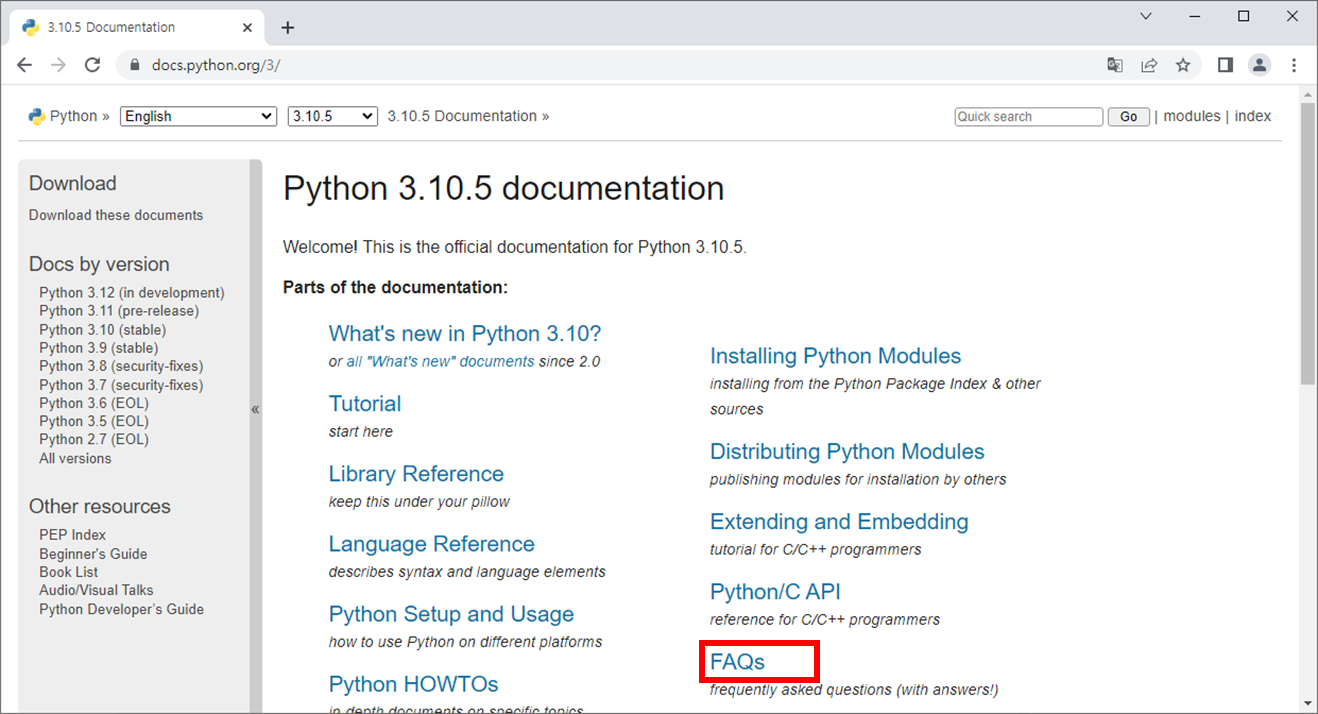
Task: Open Python 3.11 (pre-release) docs
Action: coord(119,311)
